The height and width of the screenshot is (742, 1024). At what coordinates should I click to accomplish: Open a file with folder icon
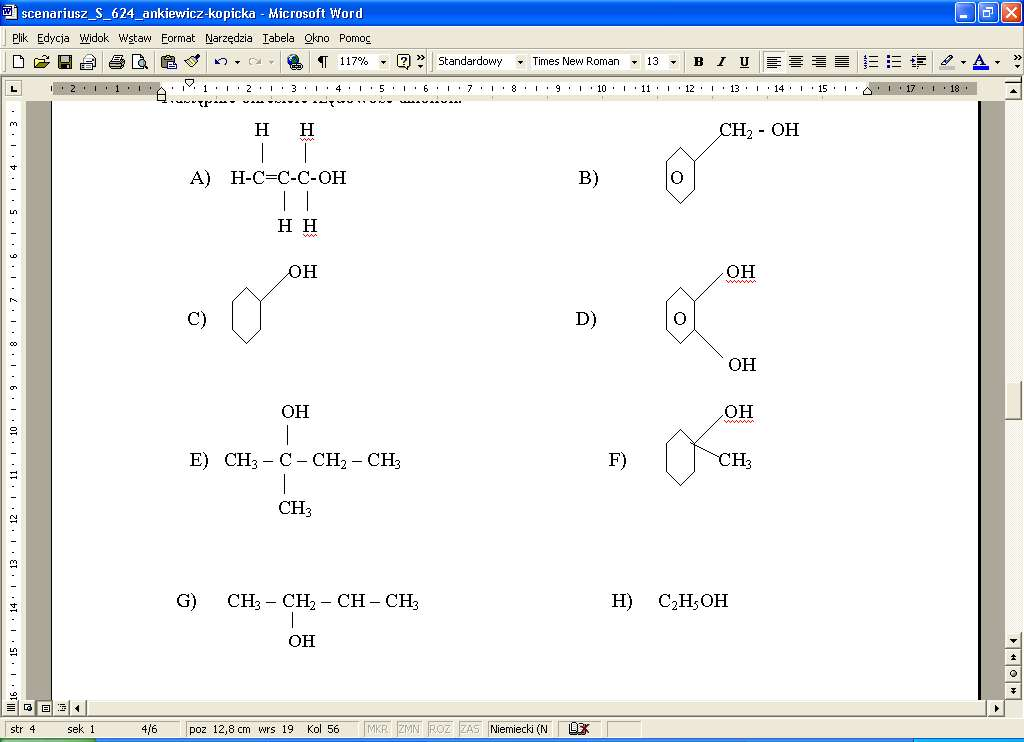41,61
